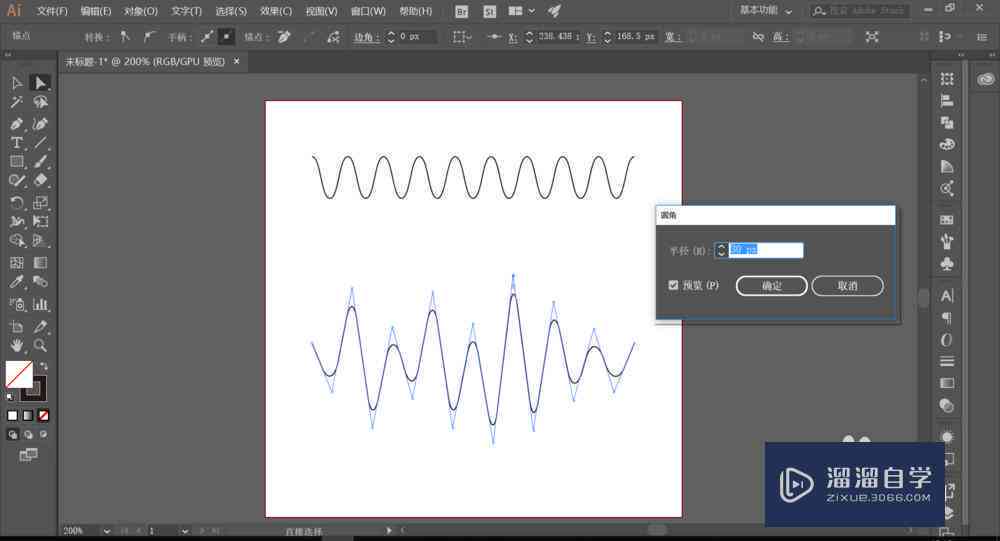This screenshot has width=1000, height=541.
Task: Select the Curvature tool
Action: [x=40, y=124]
